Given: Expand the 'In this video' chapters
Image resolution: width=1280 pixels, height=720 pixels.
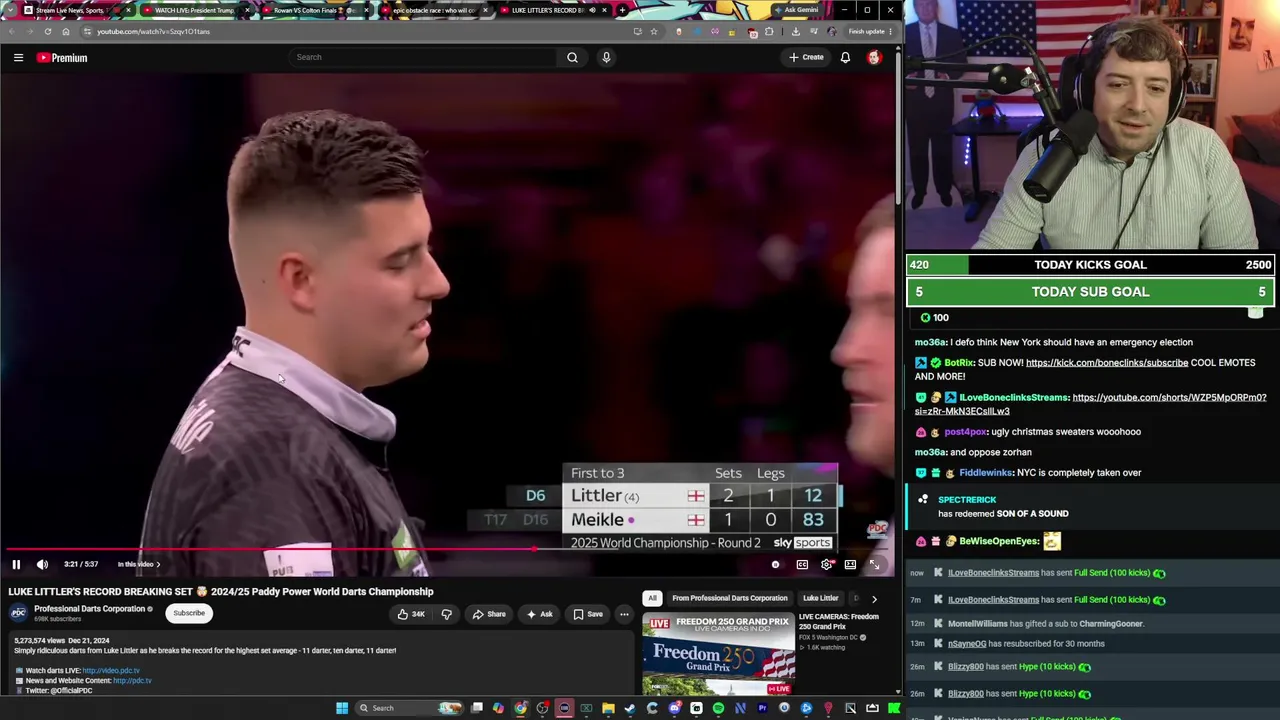Looking at the screenshot, I should (x=138, y=565).
